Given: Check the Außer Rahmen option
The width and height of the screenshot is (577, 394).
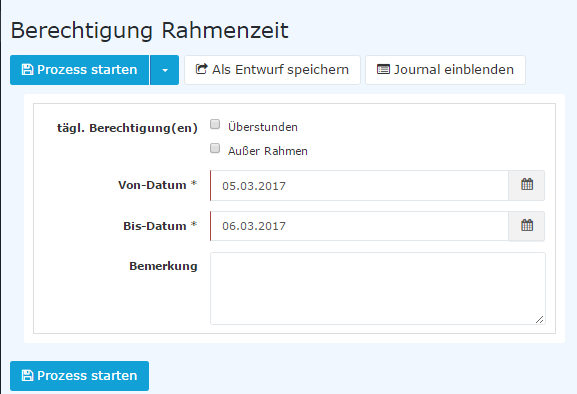Looking at the screenshot, I should click(x=215, y=148).
